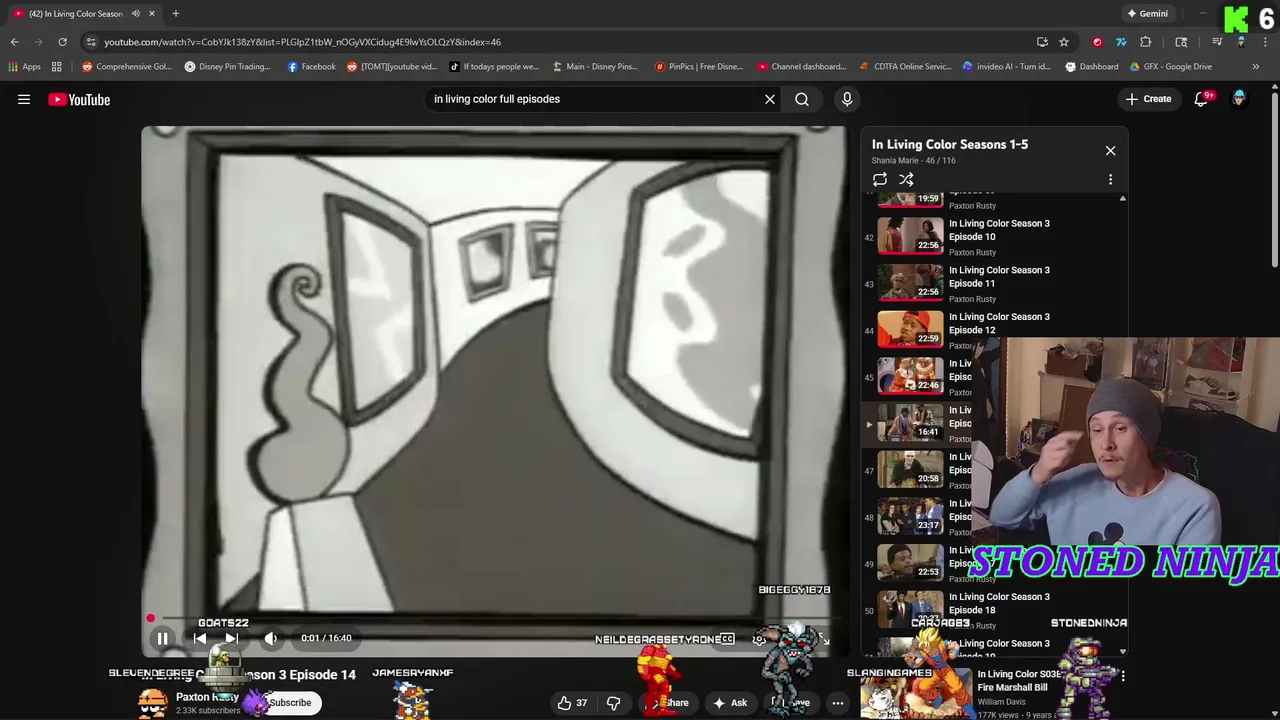Skip to the next video

point(232,638)
